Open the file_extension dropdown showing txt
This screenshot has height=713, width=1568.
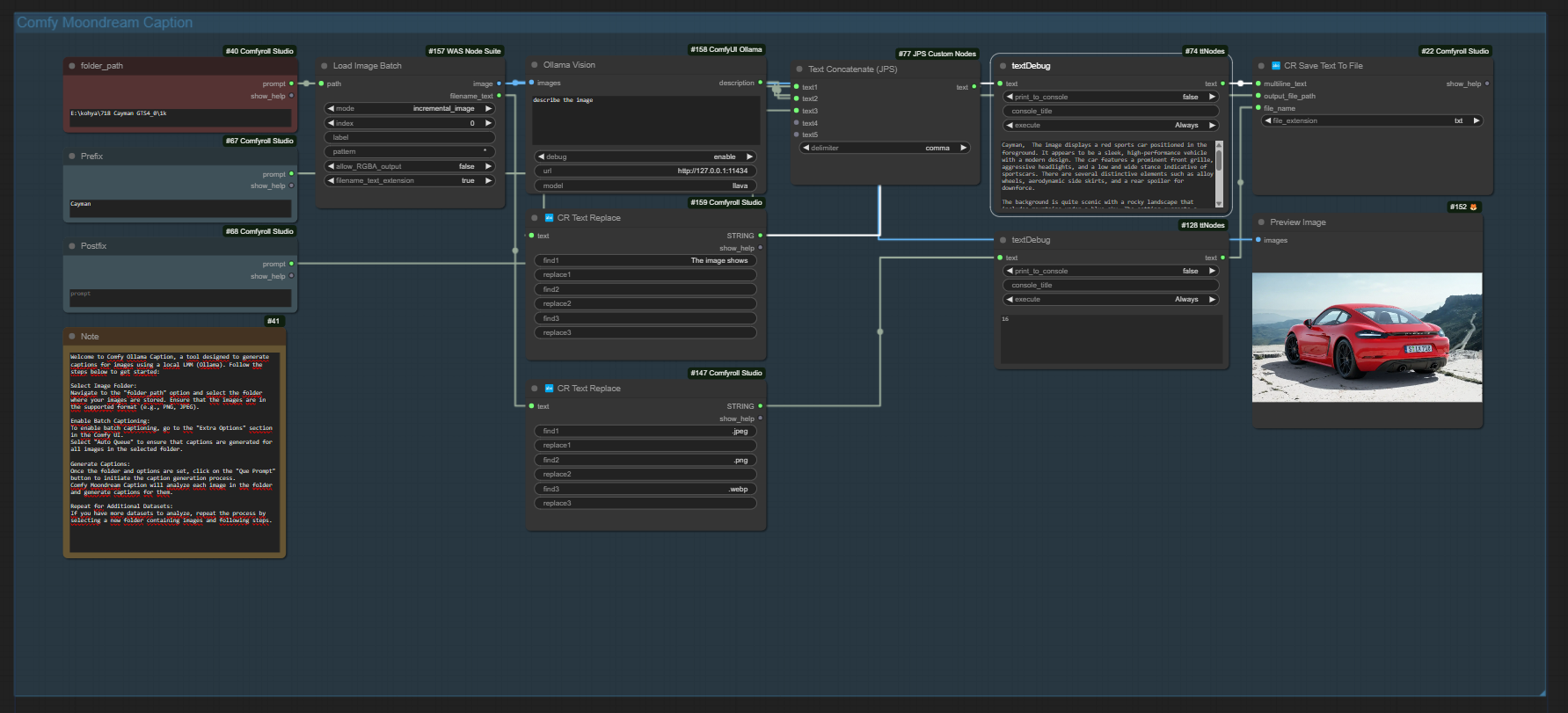click(x=1372, y=120)
